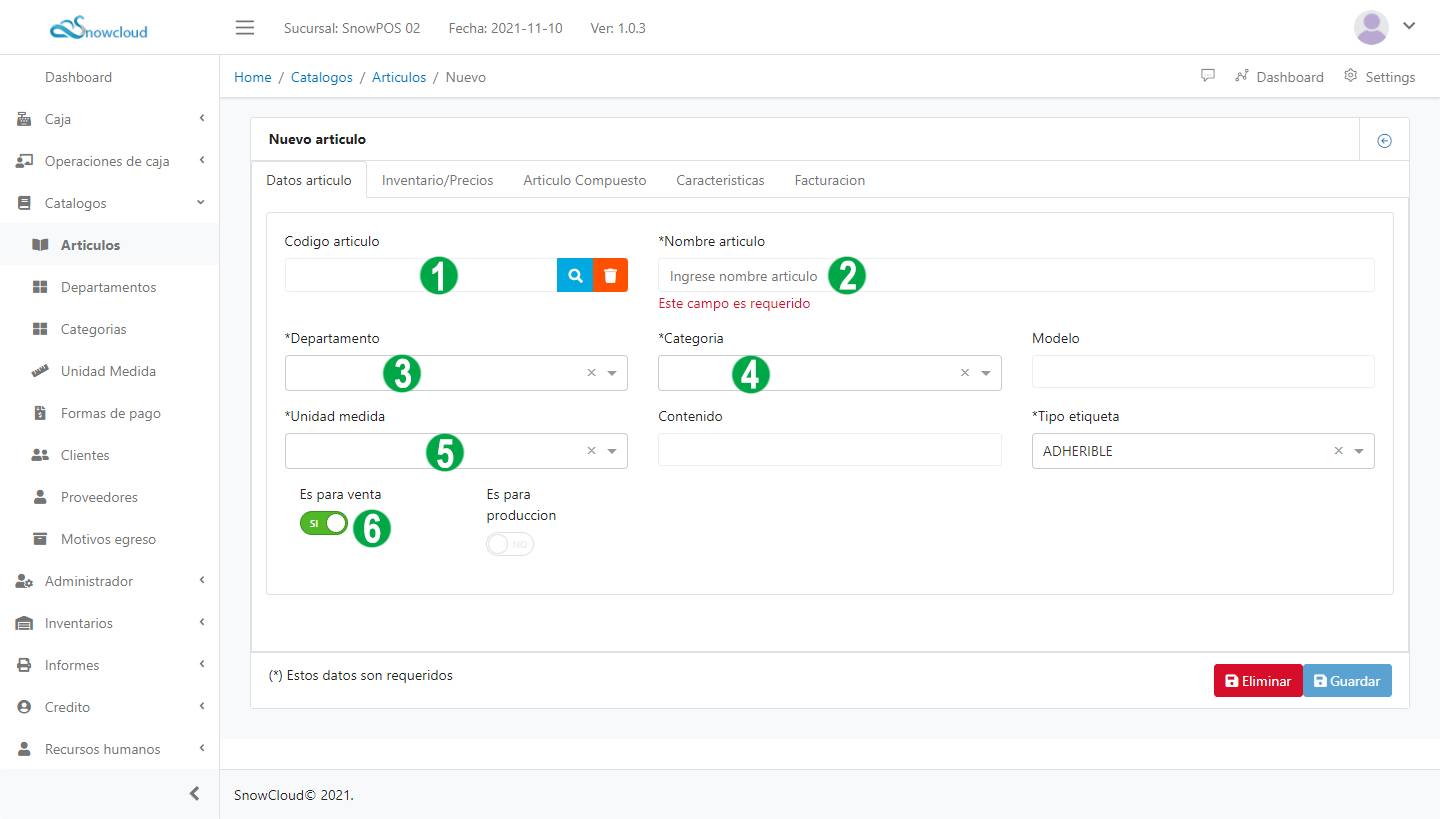Click the user avatar icon
This screenshot has width=1440, height=819.
[1371, 27]
